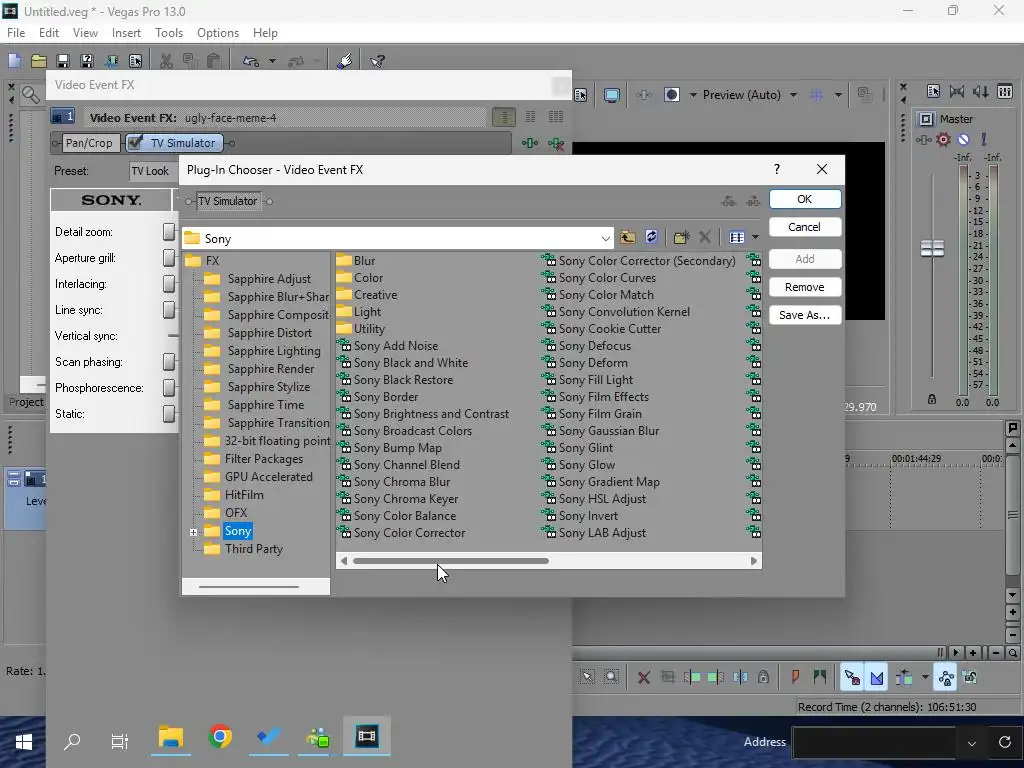
Task: Click the plug-in list horizontal scrollbar right arrow
Action: tap(754, 561)
